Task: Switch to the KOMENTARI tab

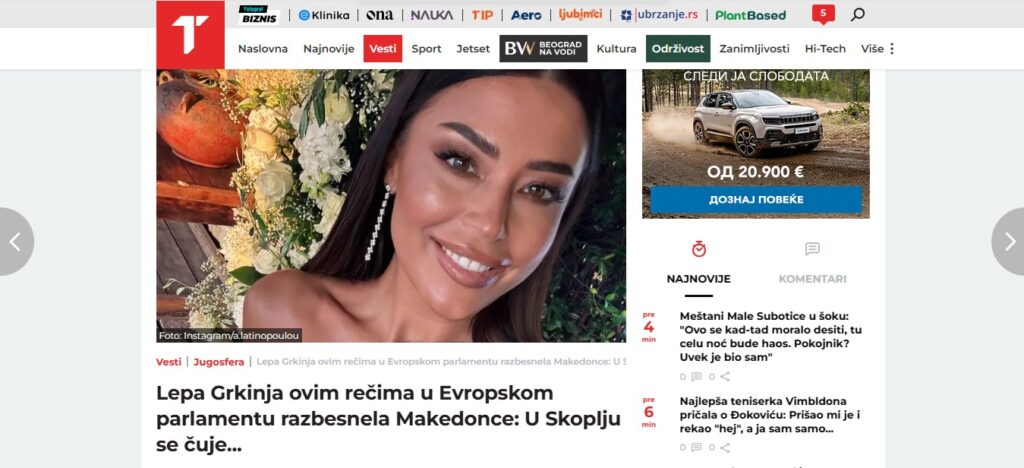Action: 812,279
